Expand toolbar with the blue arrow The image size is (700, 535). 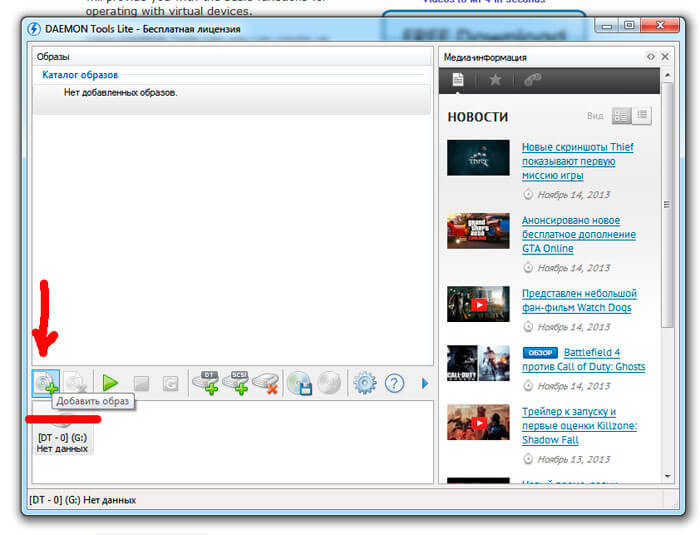pyautogui.click(x=425, y=383)
